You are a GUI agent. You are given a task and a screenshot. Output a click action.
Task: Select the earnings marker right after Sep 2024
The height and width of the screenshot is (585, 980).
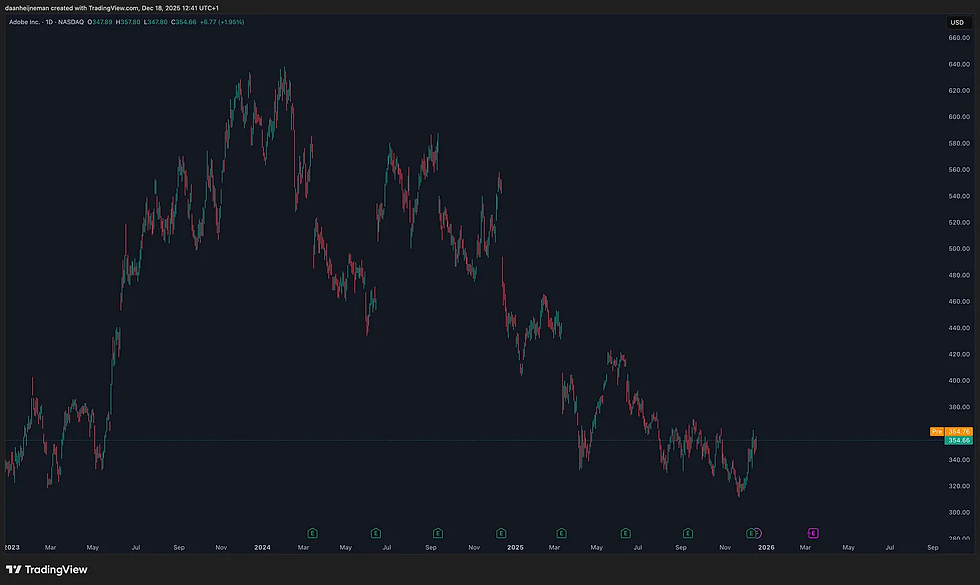pyautogui.click(x=438, y=533)
